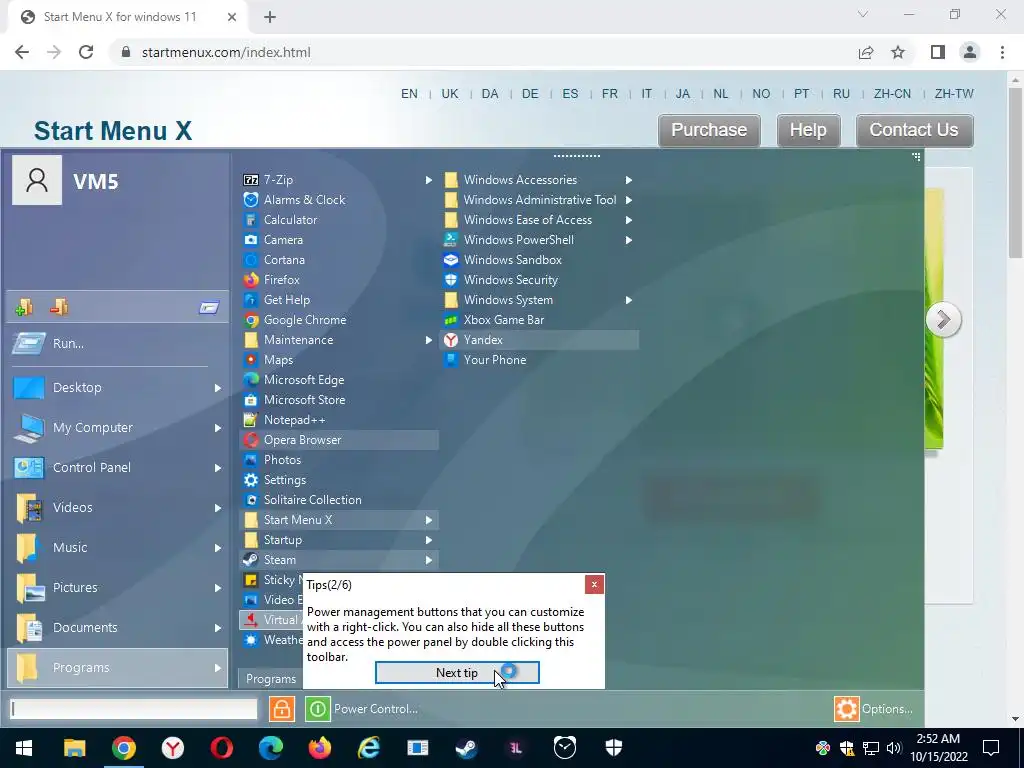This screenshot has width=1024, height=768.
Task: Open the VM5 user avatar
Action: [37, 180]
